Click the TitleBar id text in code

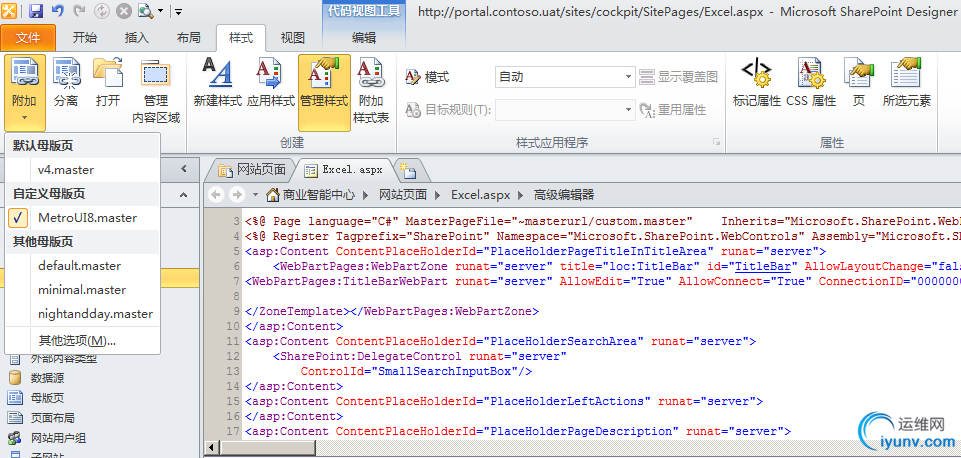point(762,266)
